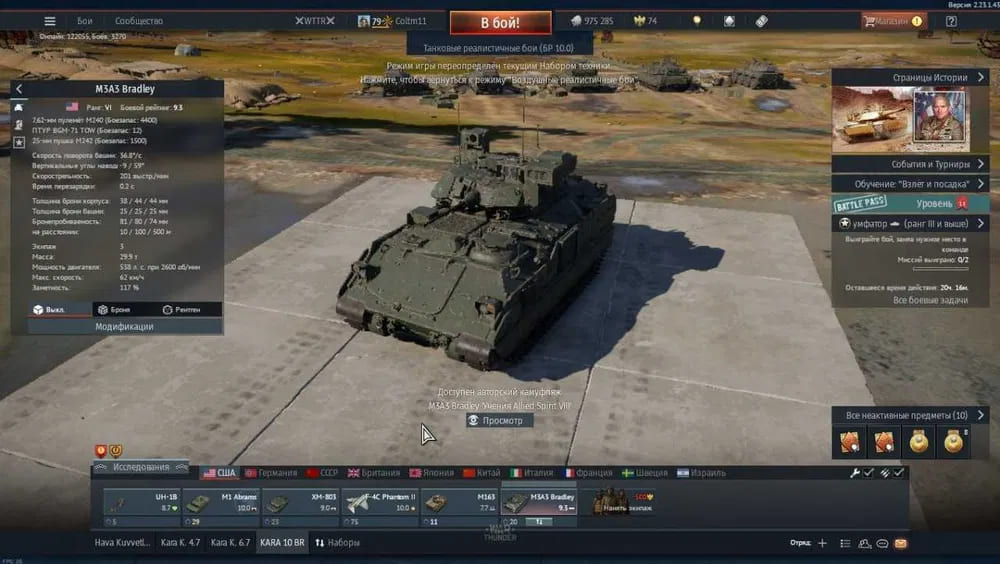Open the mail envelope icon at bottom right

click(900, 543)
